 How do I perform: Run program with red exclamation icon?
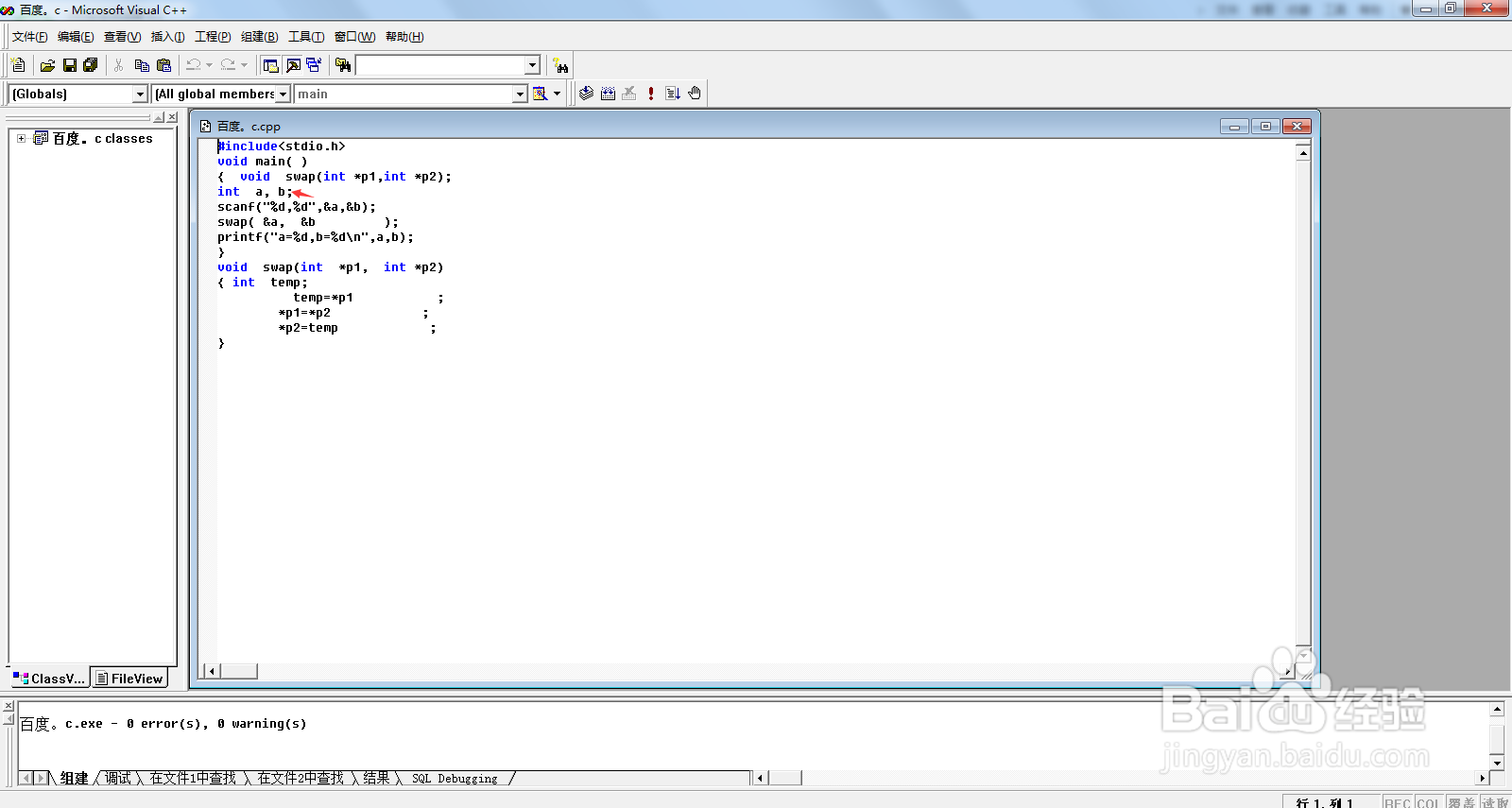(x=651, y=94)
